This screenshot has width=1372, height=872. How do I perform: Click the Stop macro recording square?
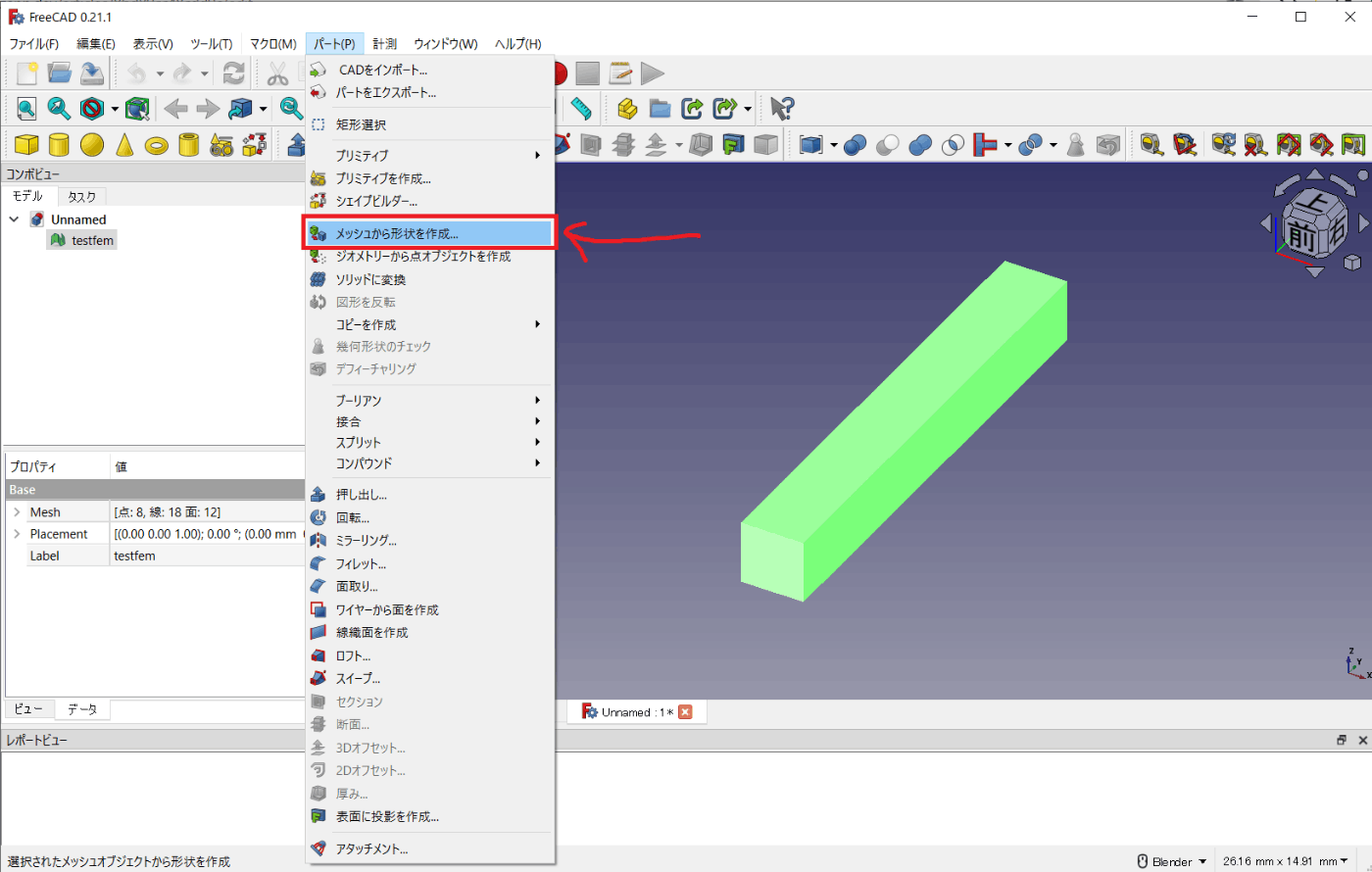(x=587, y=73)
